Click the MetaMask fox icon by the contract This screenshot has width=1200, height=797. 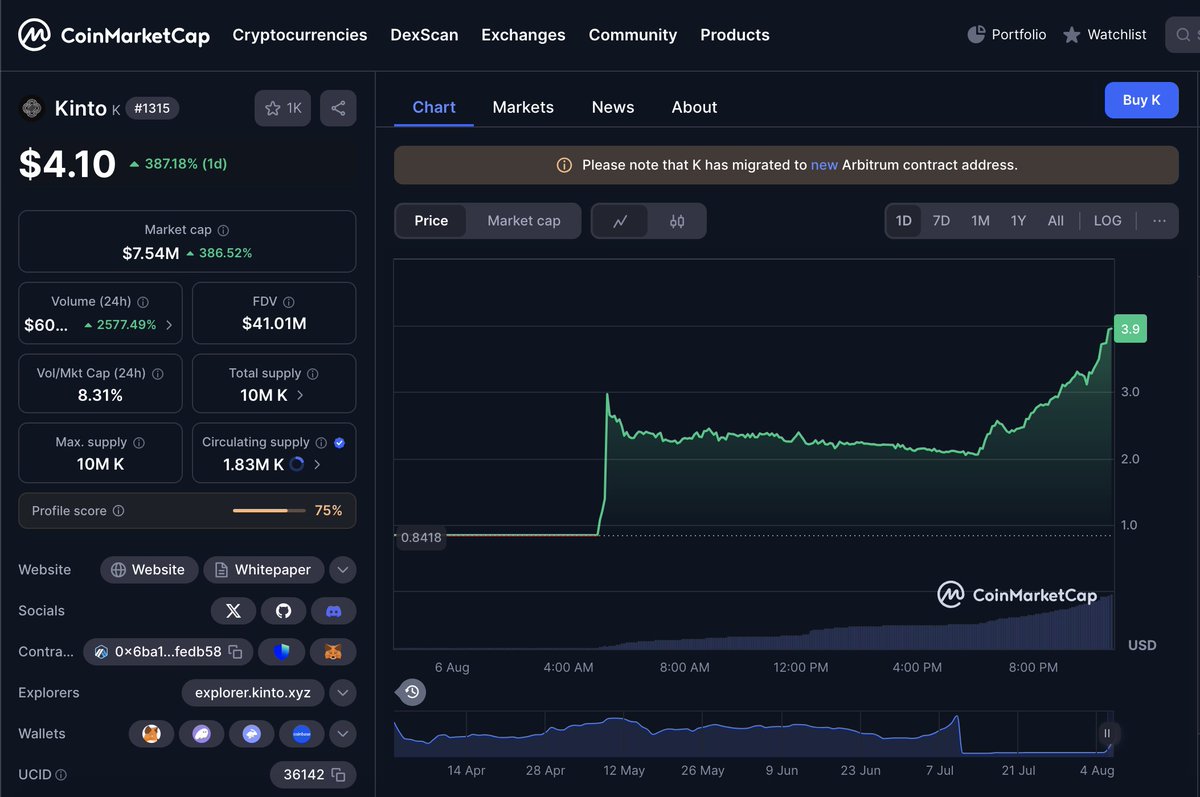point(333,652)
